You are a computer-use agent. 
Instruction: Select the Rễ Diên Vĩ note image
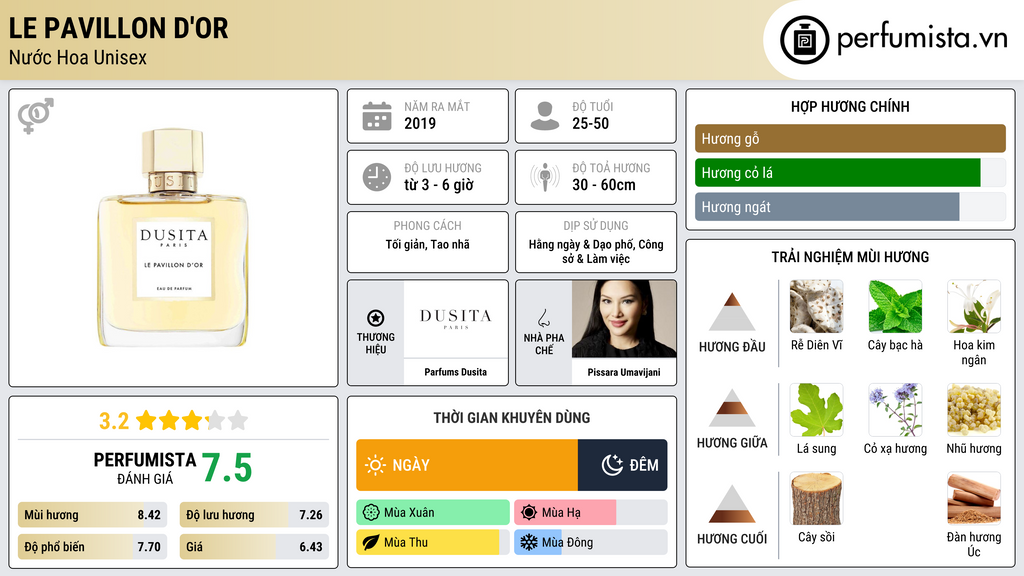tap(816, 306)
